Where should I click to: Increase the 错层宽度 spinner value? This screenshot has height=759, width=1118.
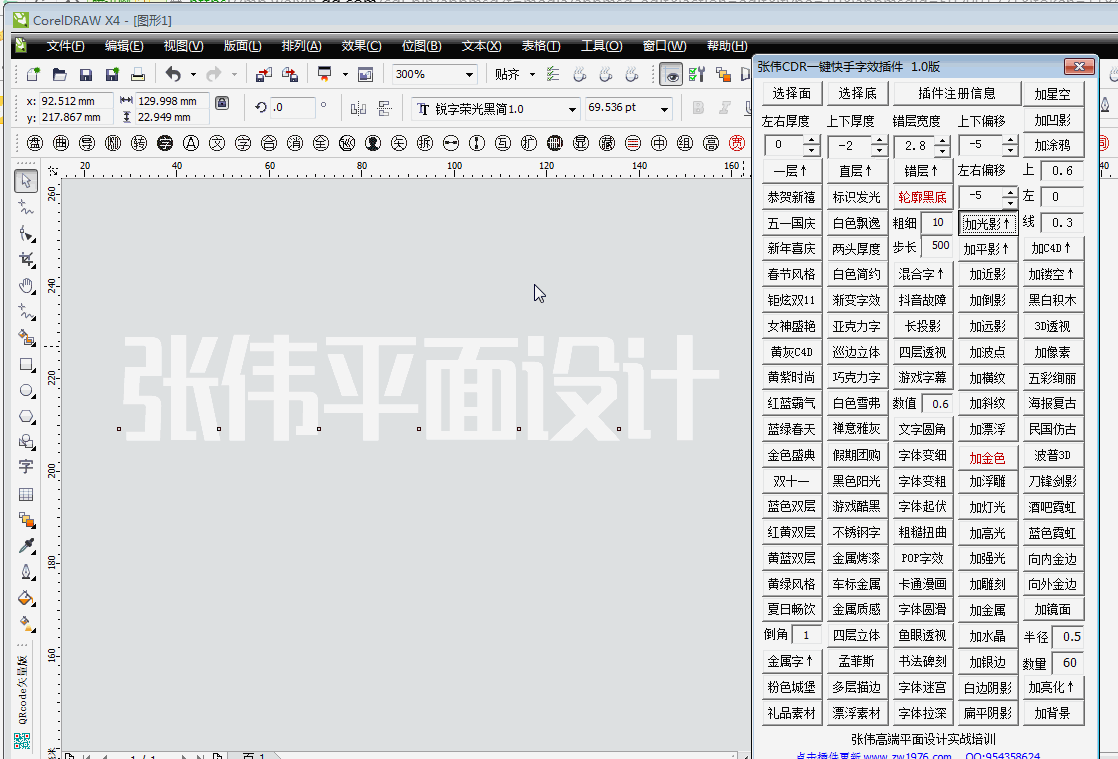[x=943, y=141]
